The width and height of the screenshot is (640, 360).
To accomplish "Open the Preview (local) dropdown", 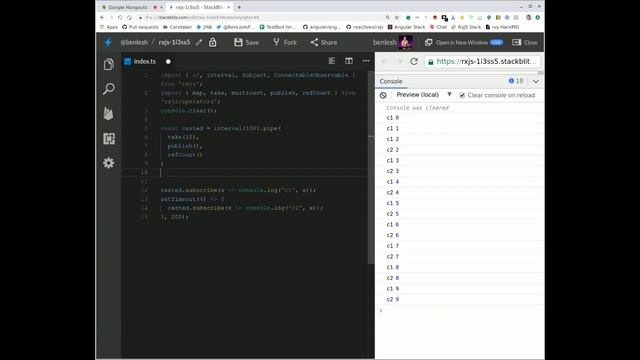I will click(424, 95).
